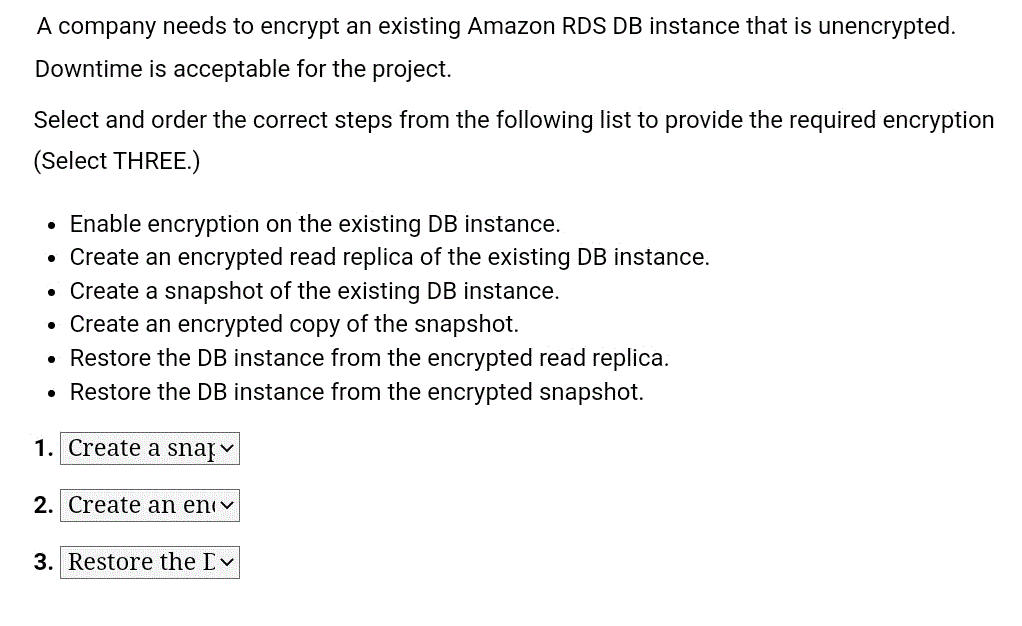Click the 'Enable encryption on the existing DB instance' option
This screenshot has height=626, width=1022.
314,224
